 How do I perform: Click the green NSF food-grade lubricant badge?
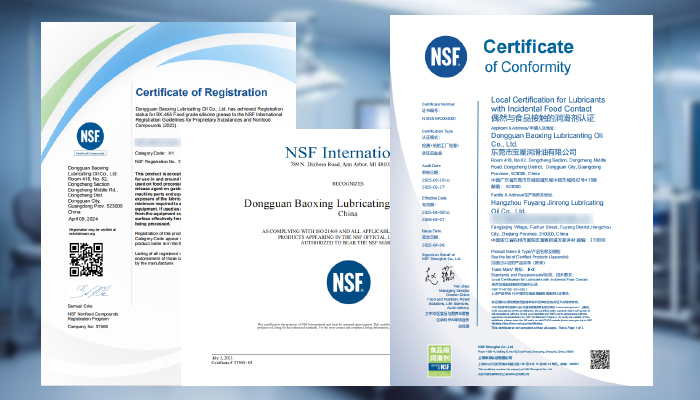click(439, 358)
